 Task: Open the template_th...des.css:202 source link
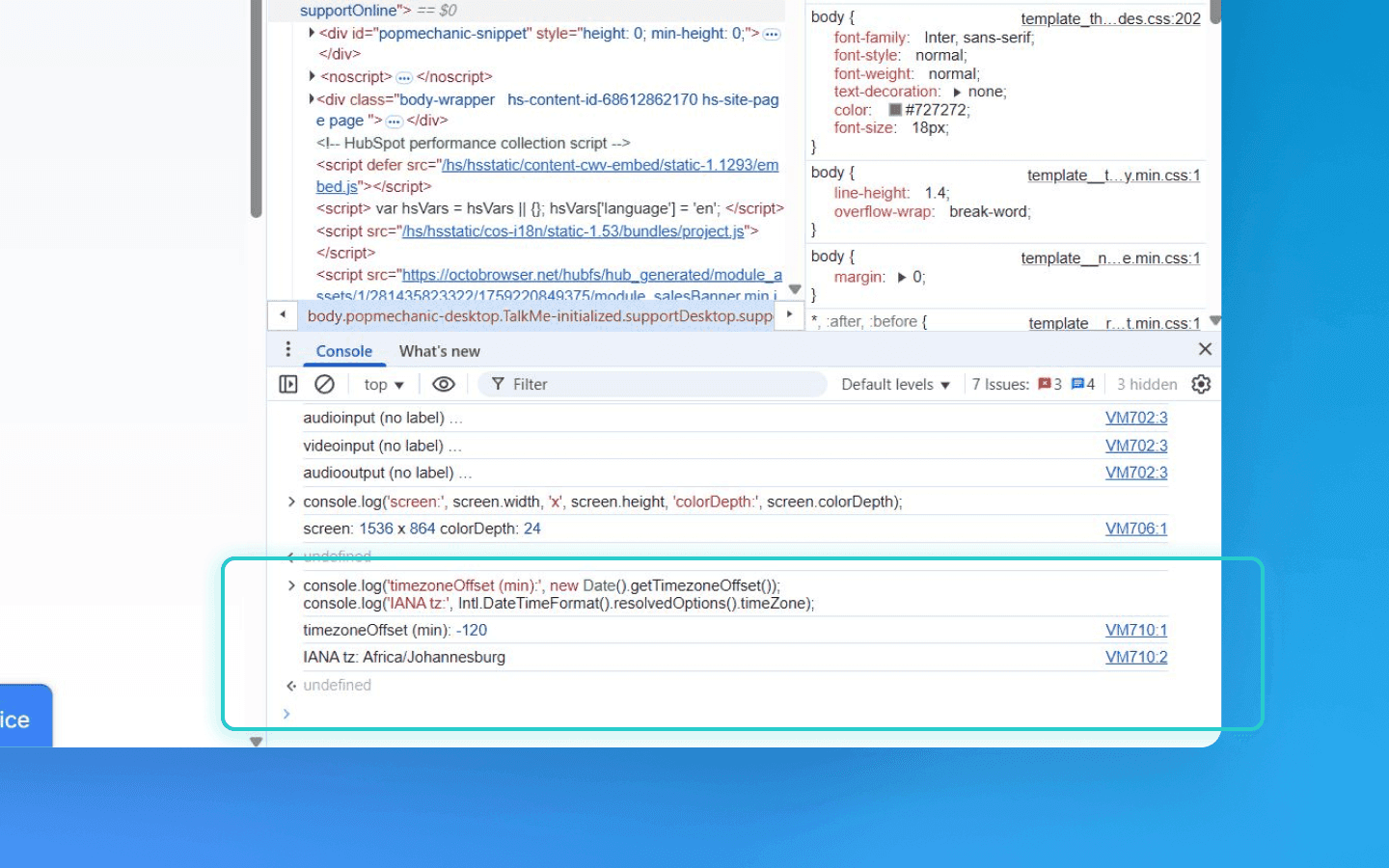(x=1111, y=18)
